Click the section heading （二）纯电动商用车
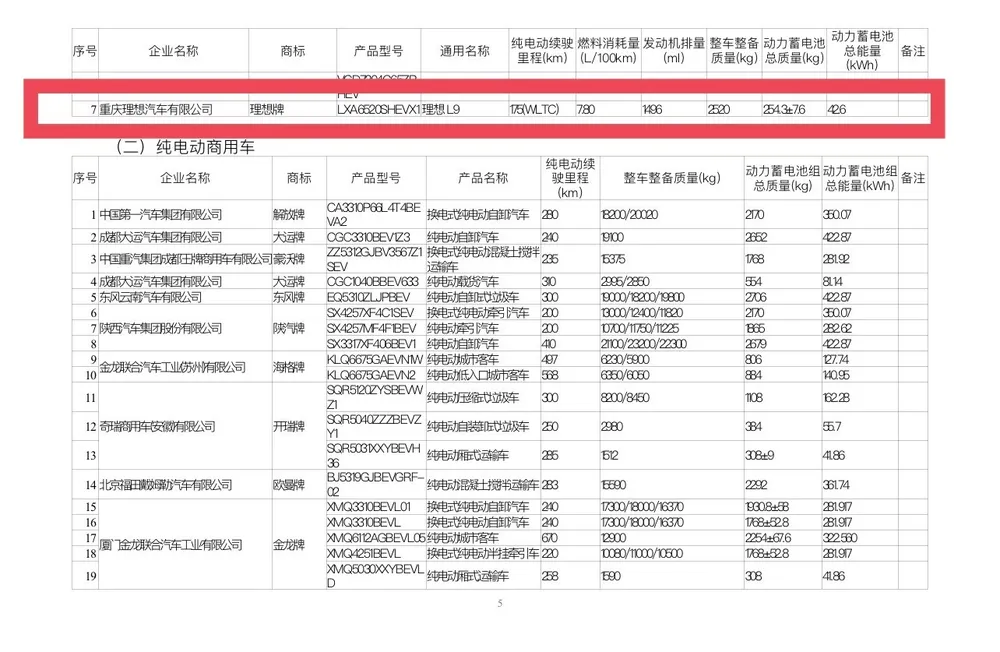This screenshot has height=652, width=1000. 186,147
